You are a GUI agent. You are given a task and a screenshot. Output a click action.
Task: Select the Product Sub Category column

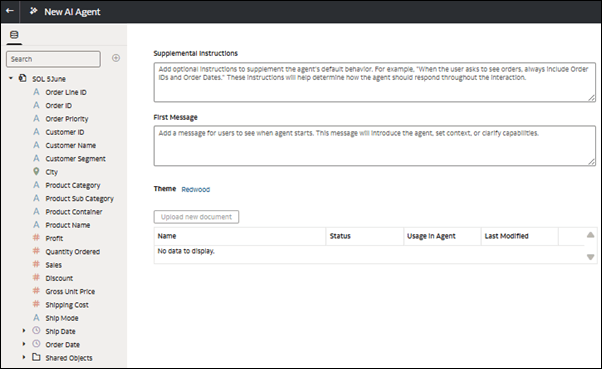(79, 199)
